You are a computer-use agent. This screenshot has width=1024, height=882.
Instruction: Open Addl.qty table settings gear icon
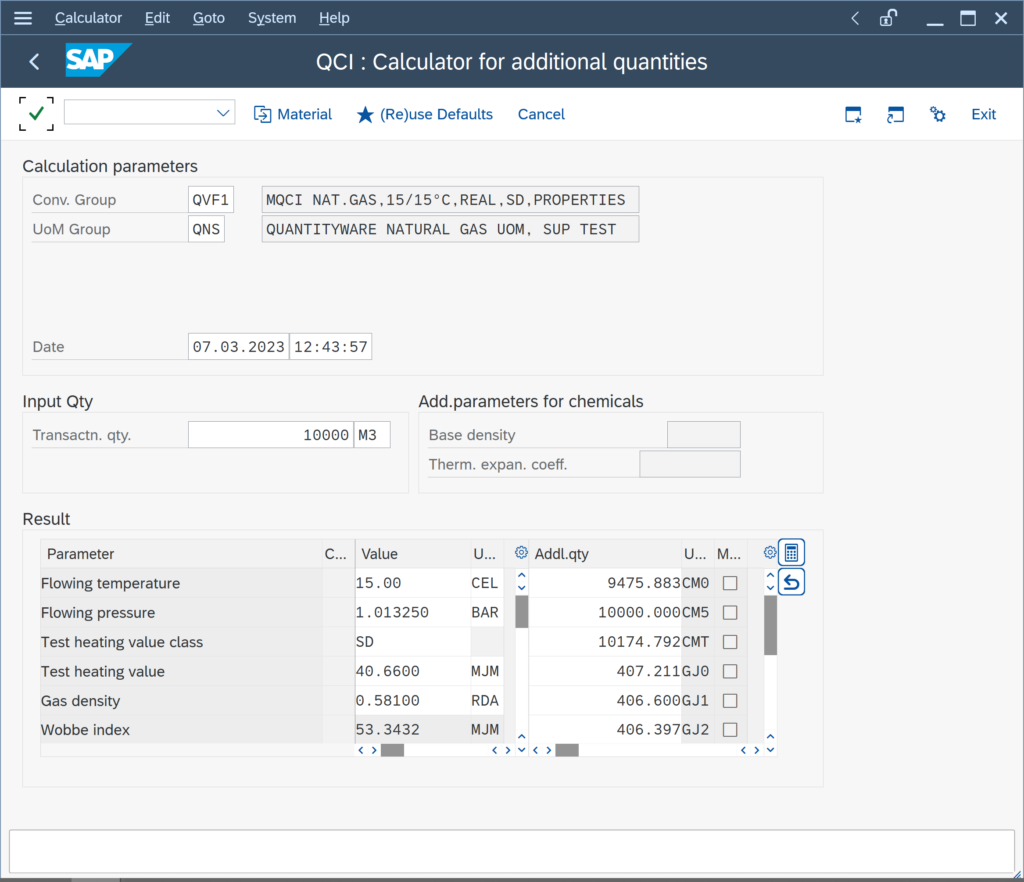pyautogui.click(x=770, y=552)
